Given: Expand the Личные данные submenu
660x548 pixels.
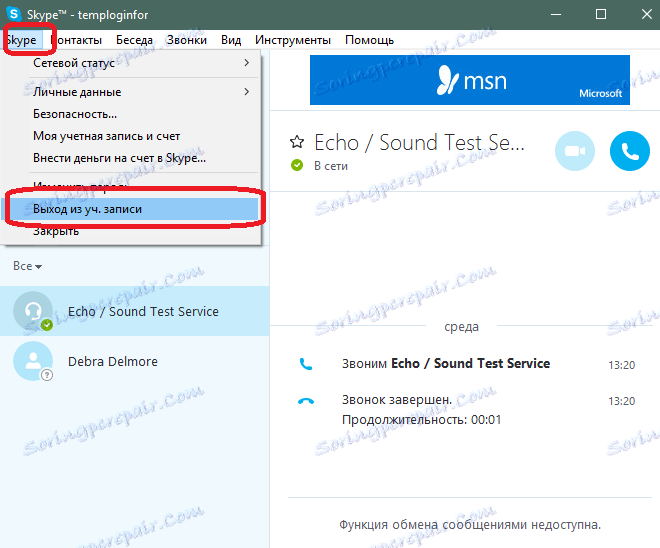Looking at the screenshot, I should point(131,92).
